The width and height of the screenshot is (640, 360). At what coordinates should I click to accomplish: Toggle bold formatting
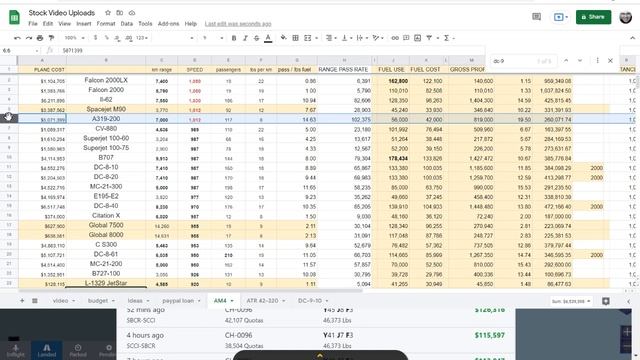tap(234, 38)
